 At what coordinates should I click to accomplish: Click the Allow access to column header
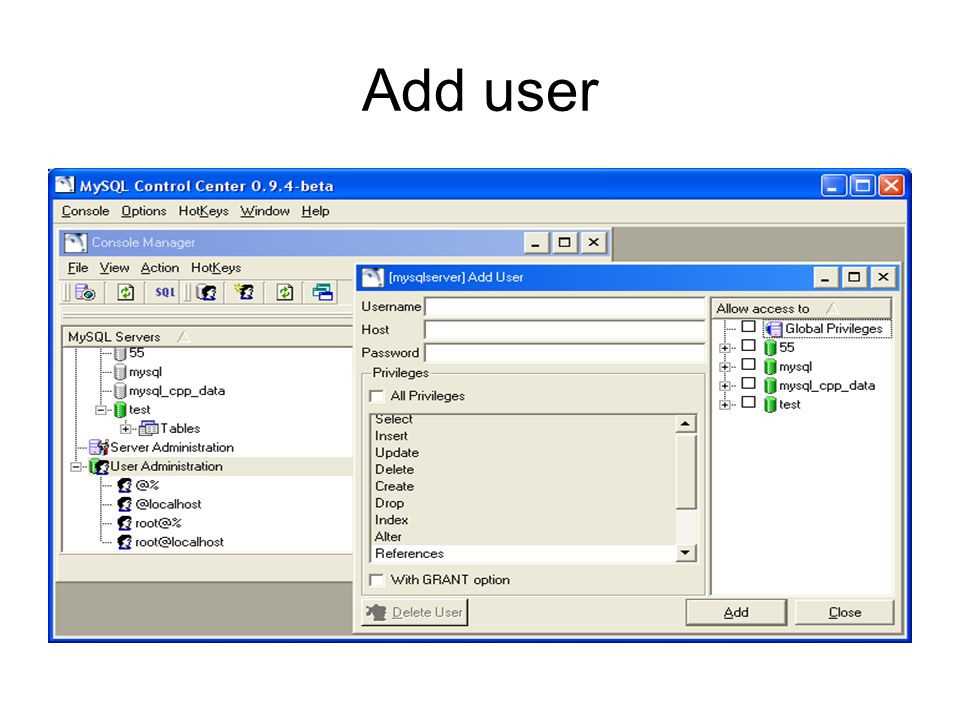coord(802,309)
